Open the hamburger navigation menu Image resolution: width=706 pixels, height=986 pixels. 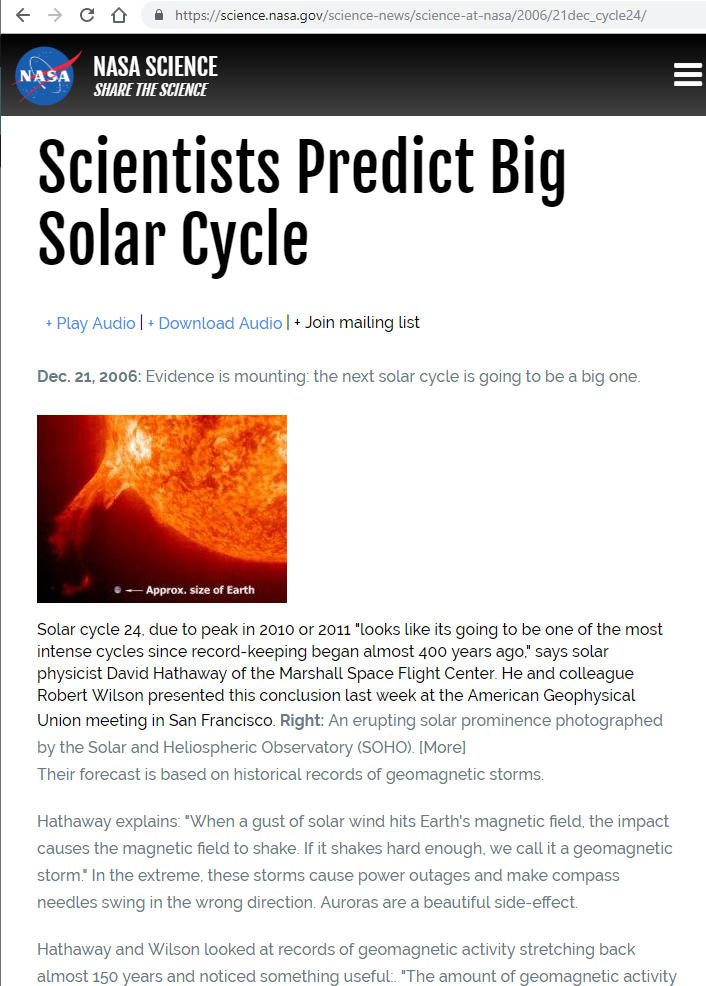pos(688,75)
